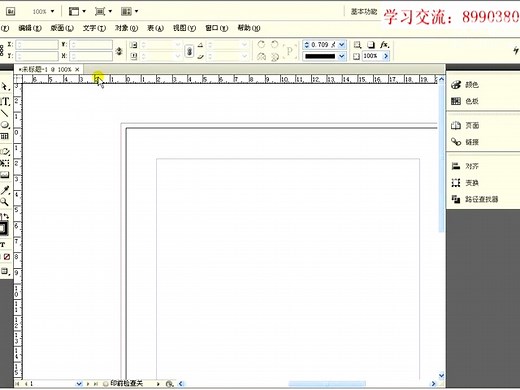
Task: Click the W width input field
Action: click(91, 44)
